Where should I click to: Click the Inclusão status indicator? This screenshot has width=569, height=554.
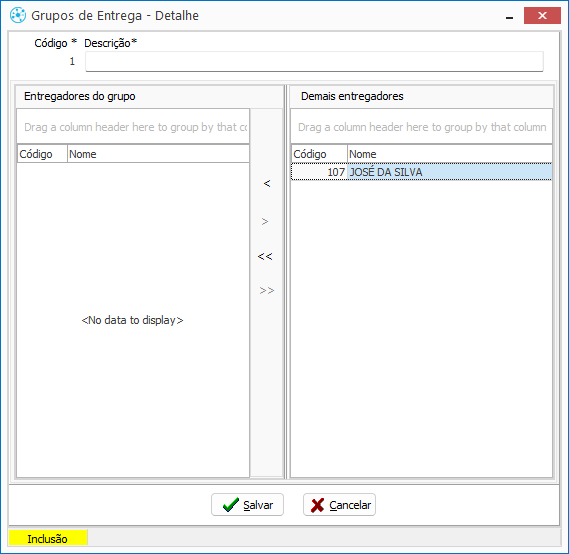click(x=48, y=539)
